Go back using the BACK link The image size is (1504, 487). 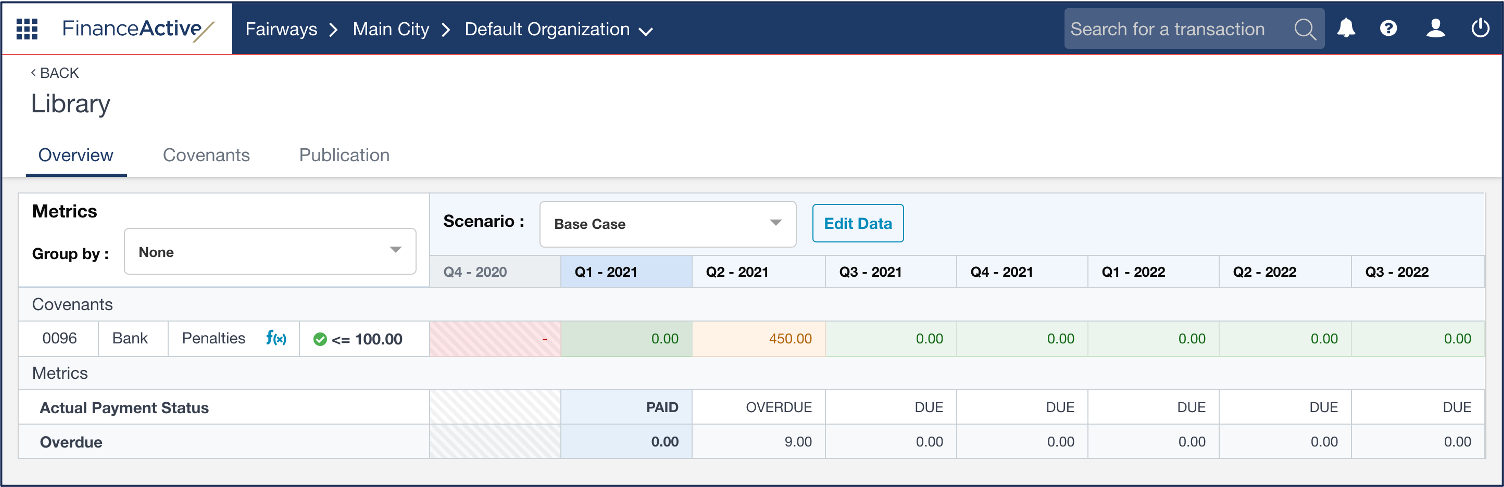55,73
